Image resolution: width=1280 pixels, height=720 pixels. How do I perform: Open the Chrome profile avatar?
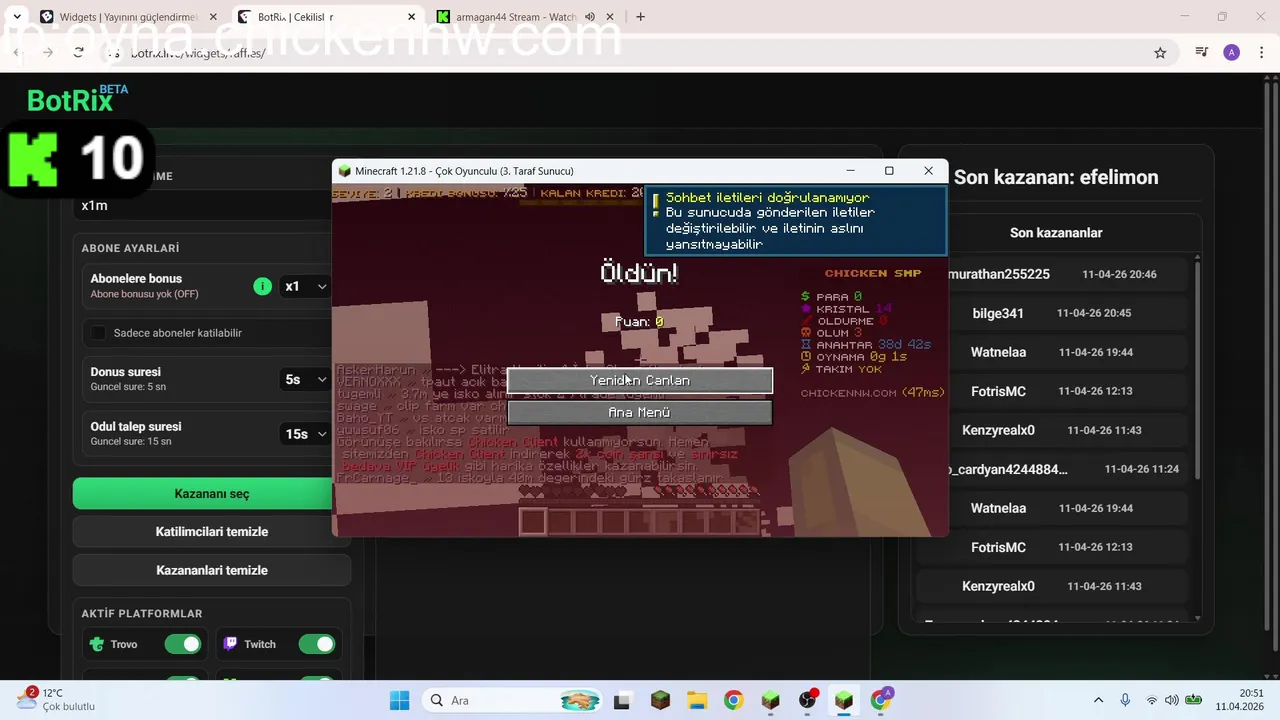(x=1232, y=53)
